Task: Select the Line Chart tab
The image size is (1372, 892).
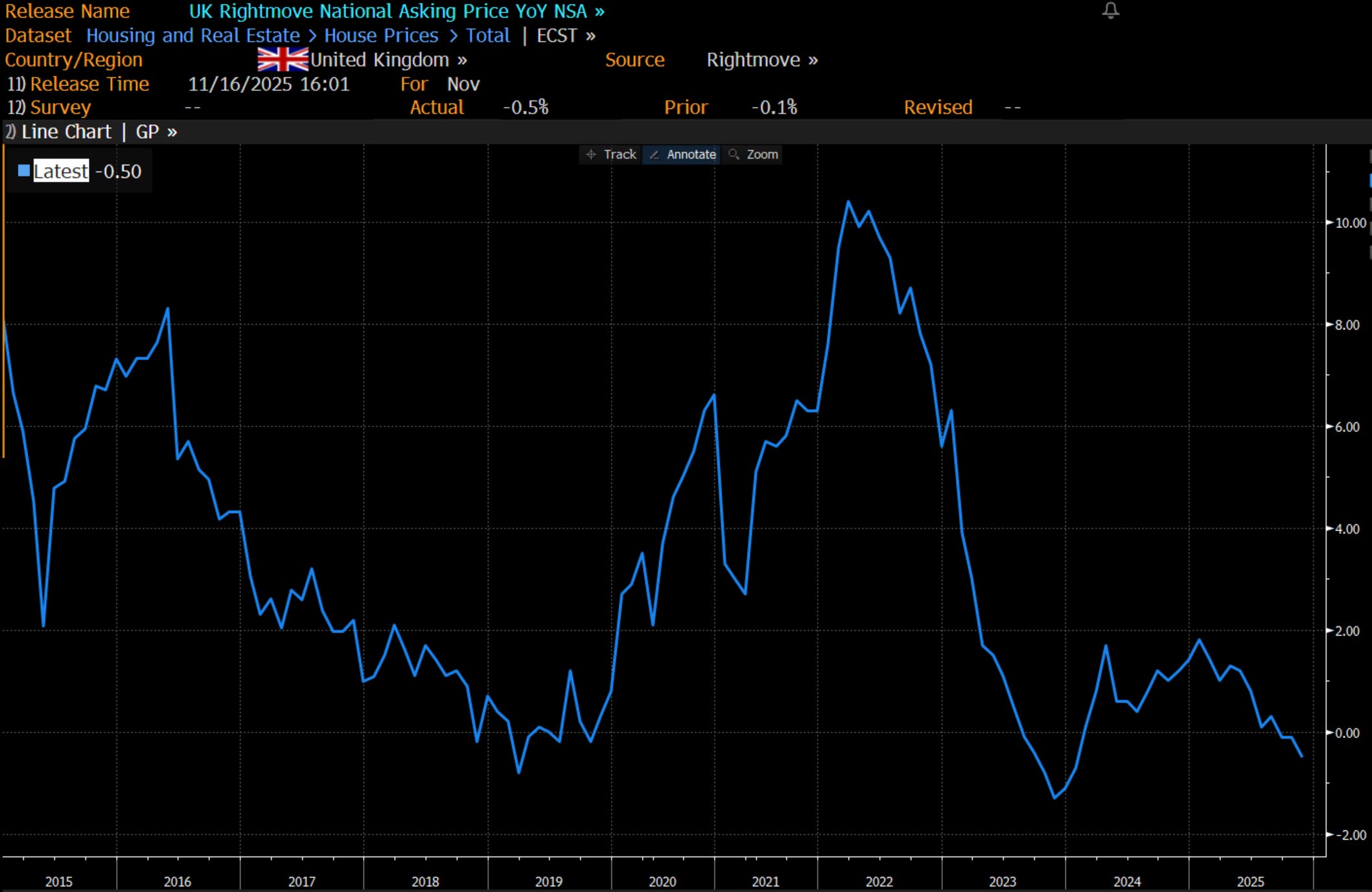Action: point(65,132)
